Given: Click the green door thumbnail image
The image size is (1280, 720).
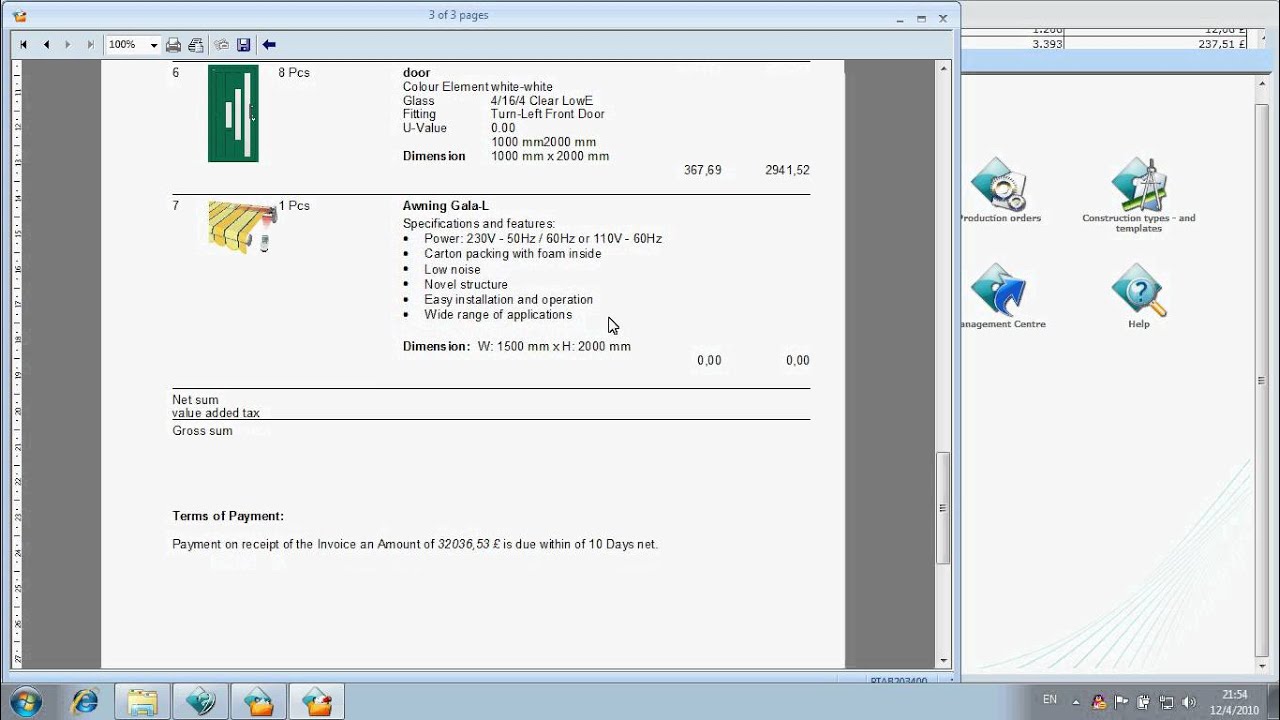Looking at the screenshot, I should point(233,113).
